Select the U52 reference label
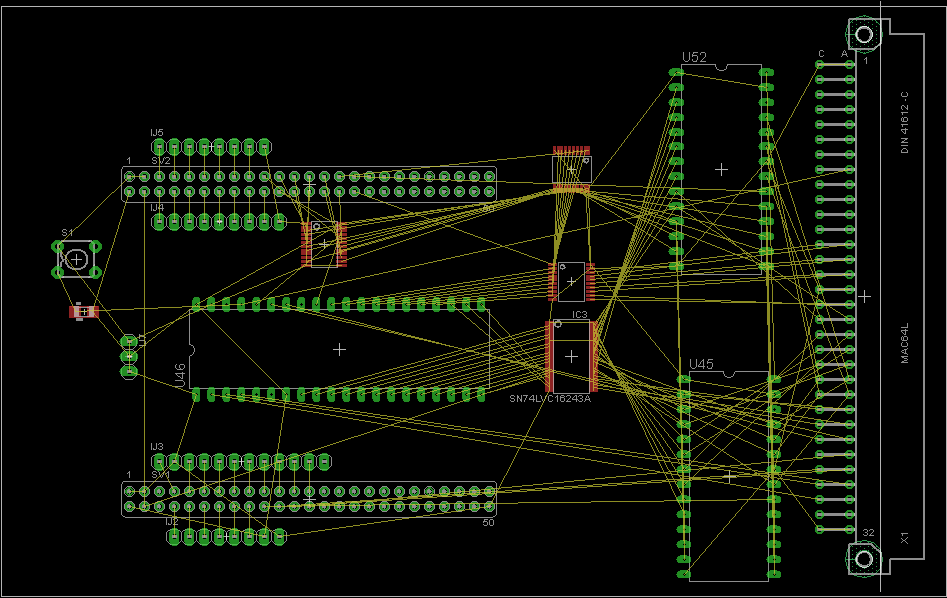947x598 pixels. [694, 57]
